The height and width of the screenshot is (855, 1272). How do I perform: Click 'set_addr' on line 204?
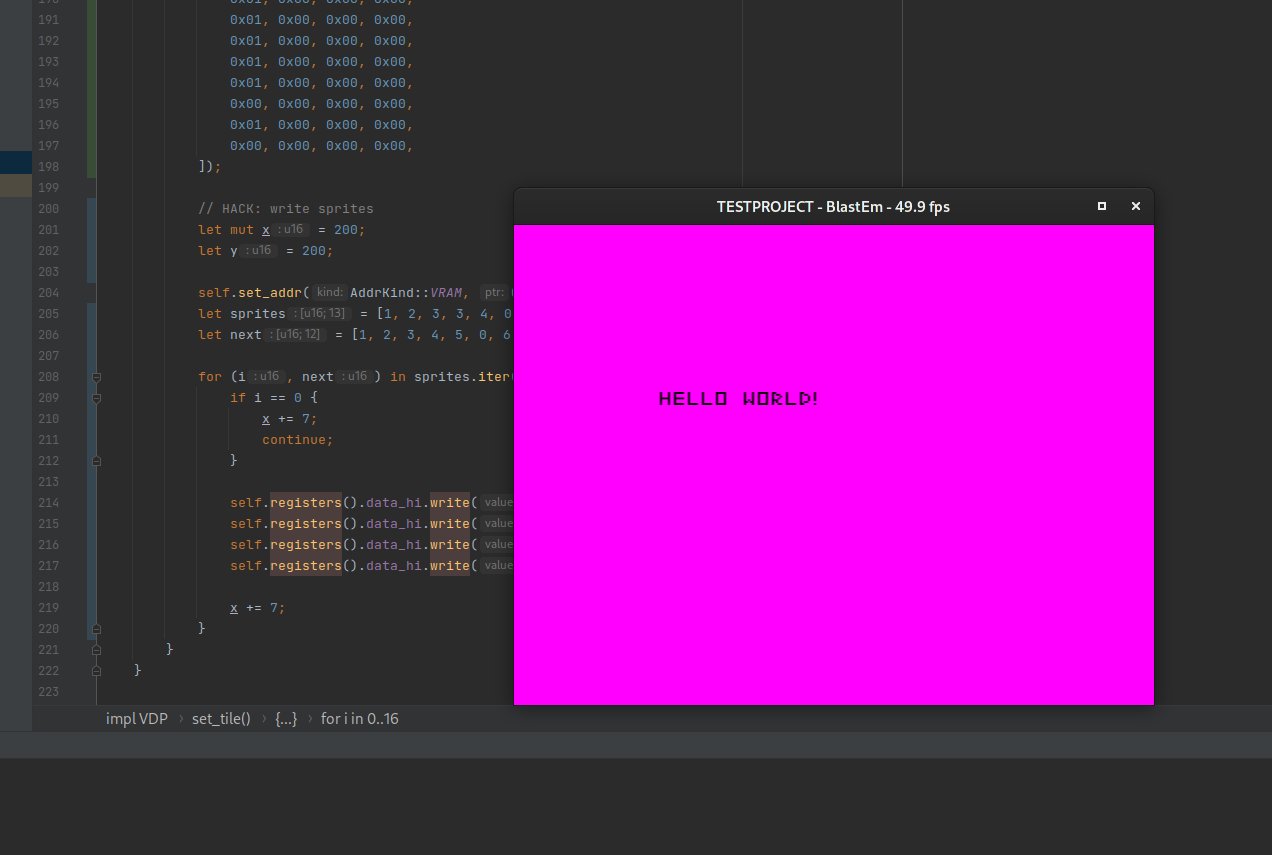pyautogui.click(x=270, y=293)
